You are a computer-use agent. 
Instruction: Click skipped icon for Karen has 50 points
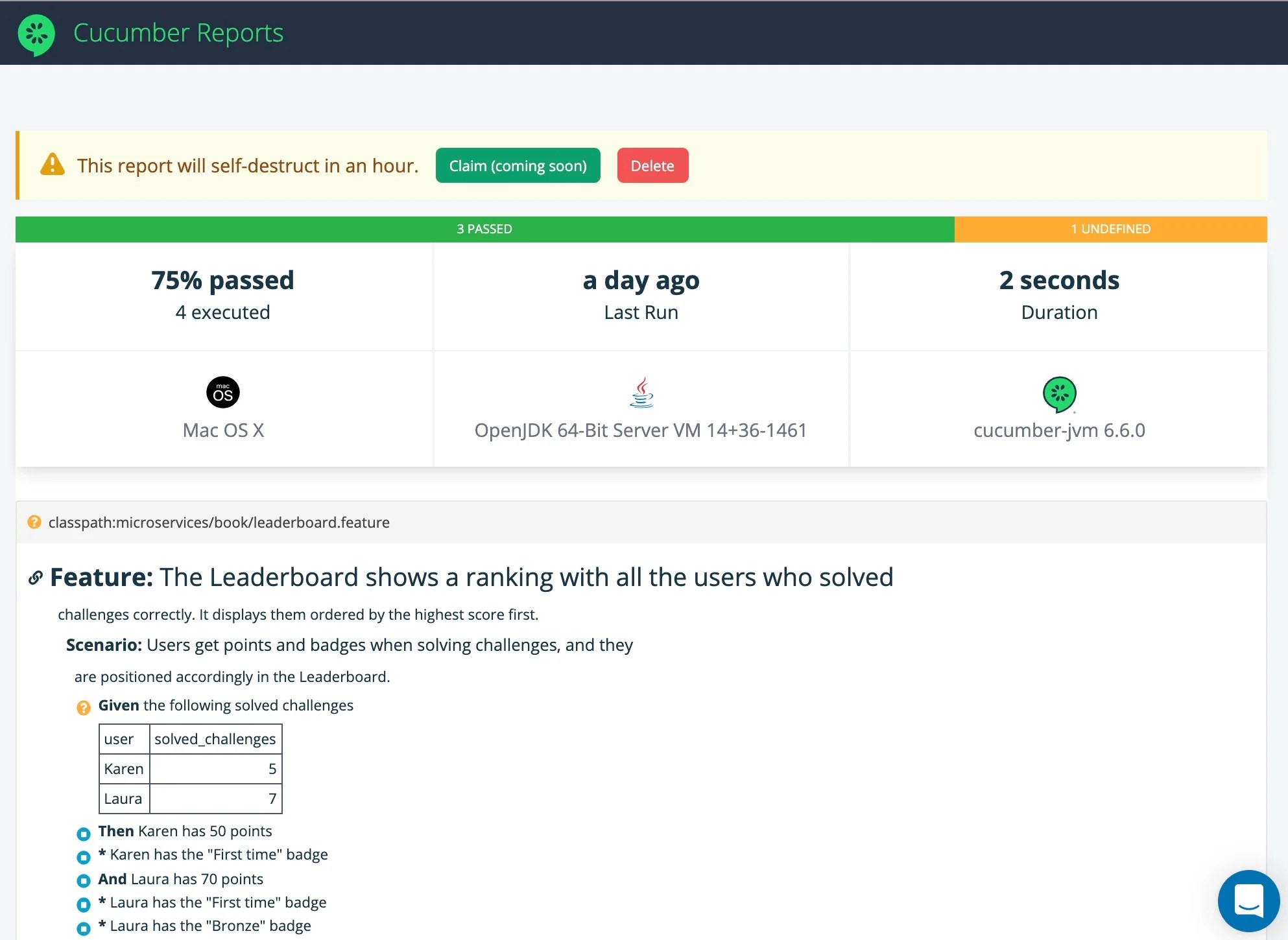pyautogui.click(x=84, y=834)
